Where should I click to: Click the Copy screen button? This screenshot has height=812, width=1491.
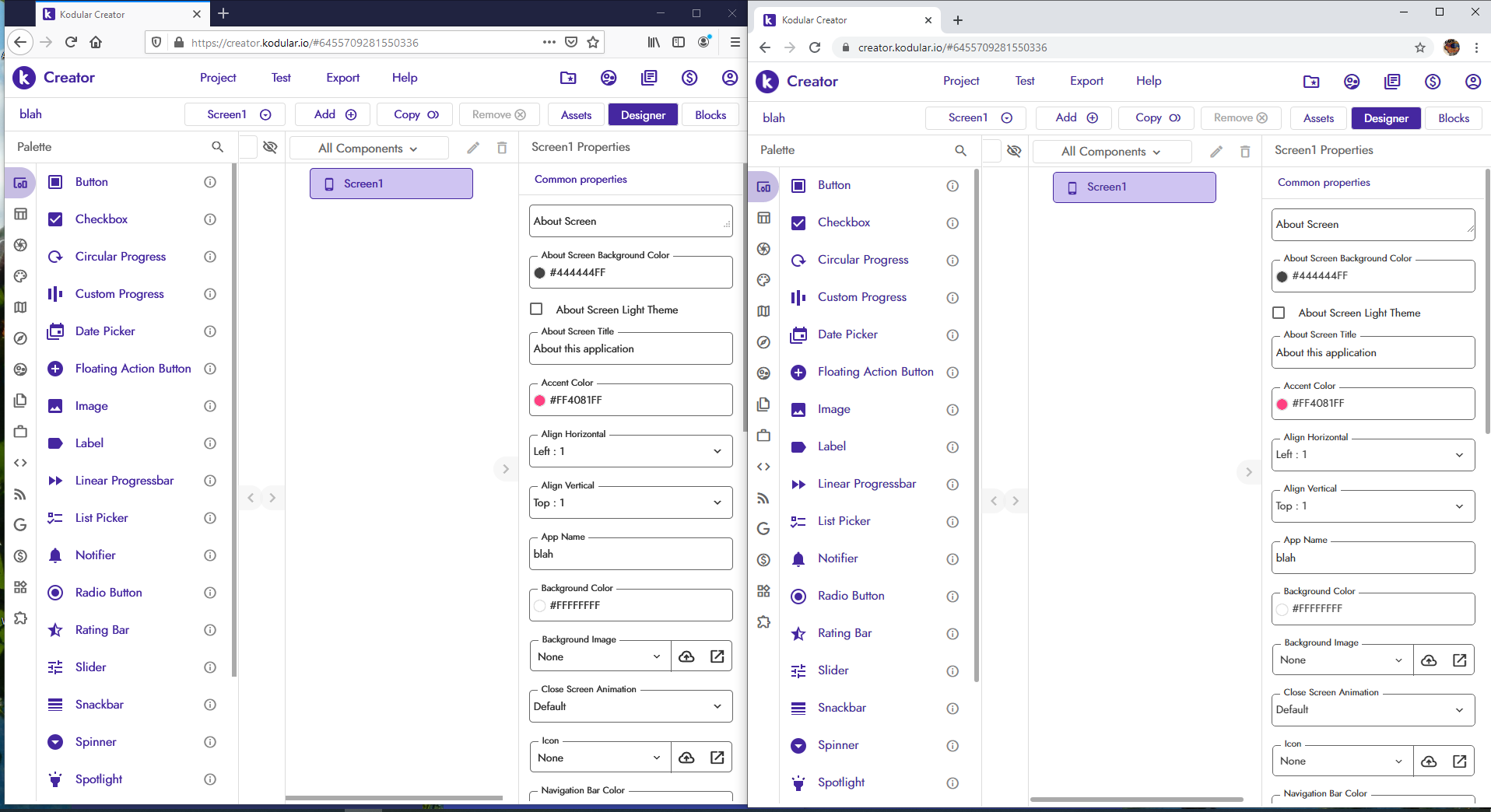click(x=414, y=114)
